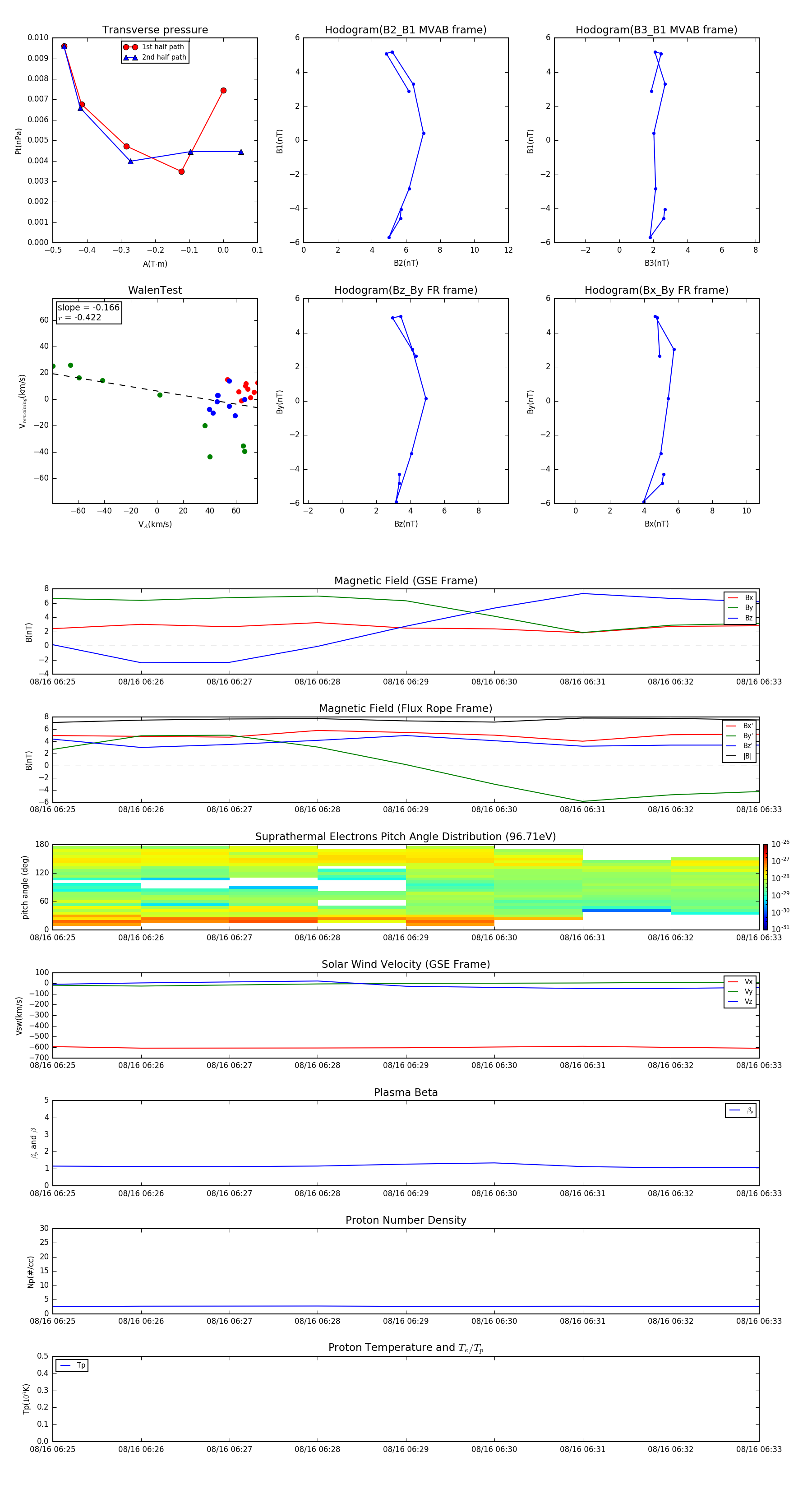Click the 'Np(#/cc)' y-axis label
The image size is (812, 1489).
[x=31, y=1272]
